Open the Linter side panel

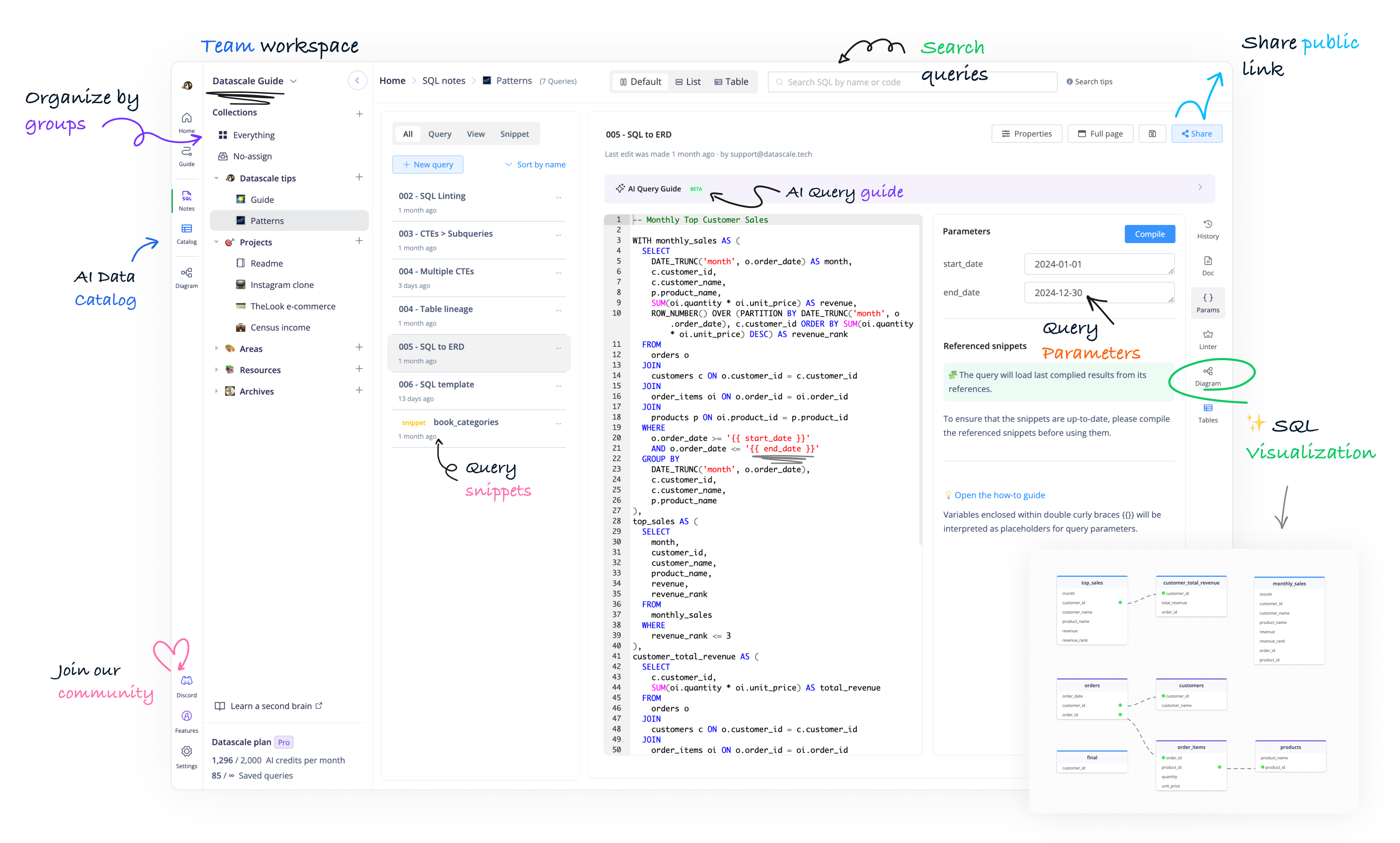[x=1207, y=339]
